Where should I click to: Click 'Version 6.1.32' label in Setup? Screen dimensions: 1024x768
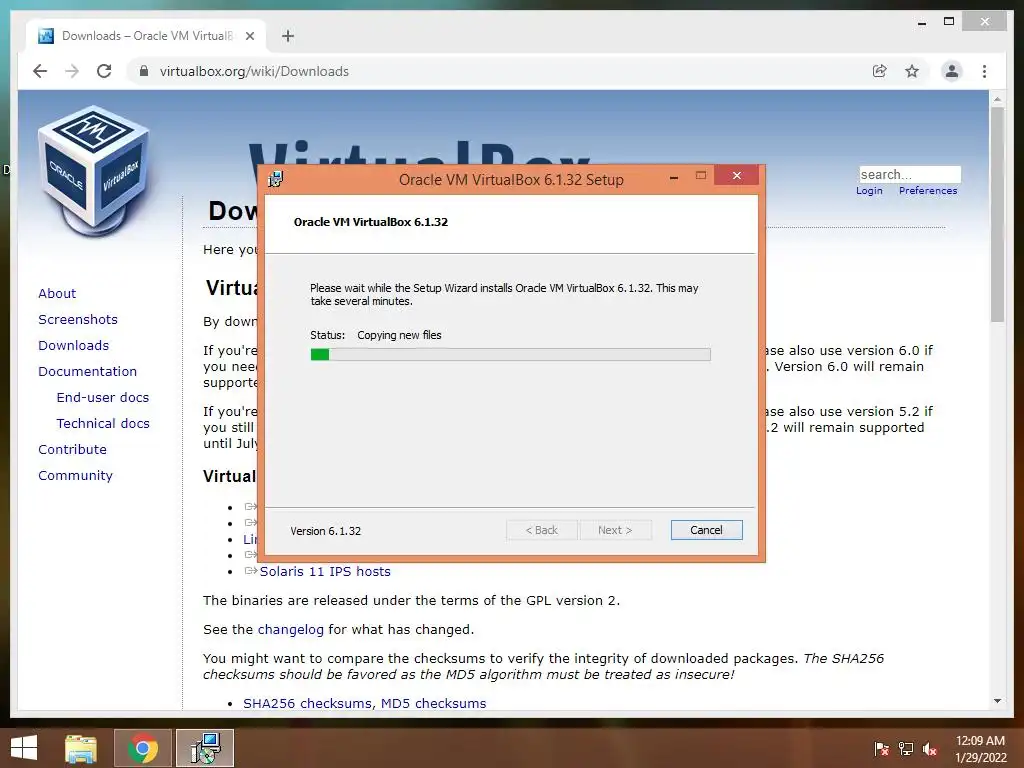pos(325,531)
